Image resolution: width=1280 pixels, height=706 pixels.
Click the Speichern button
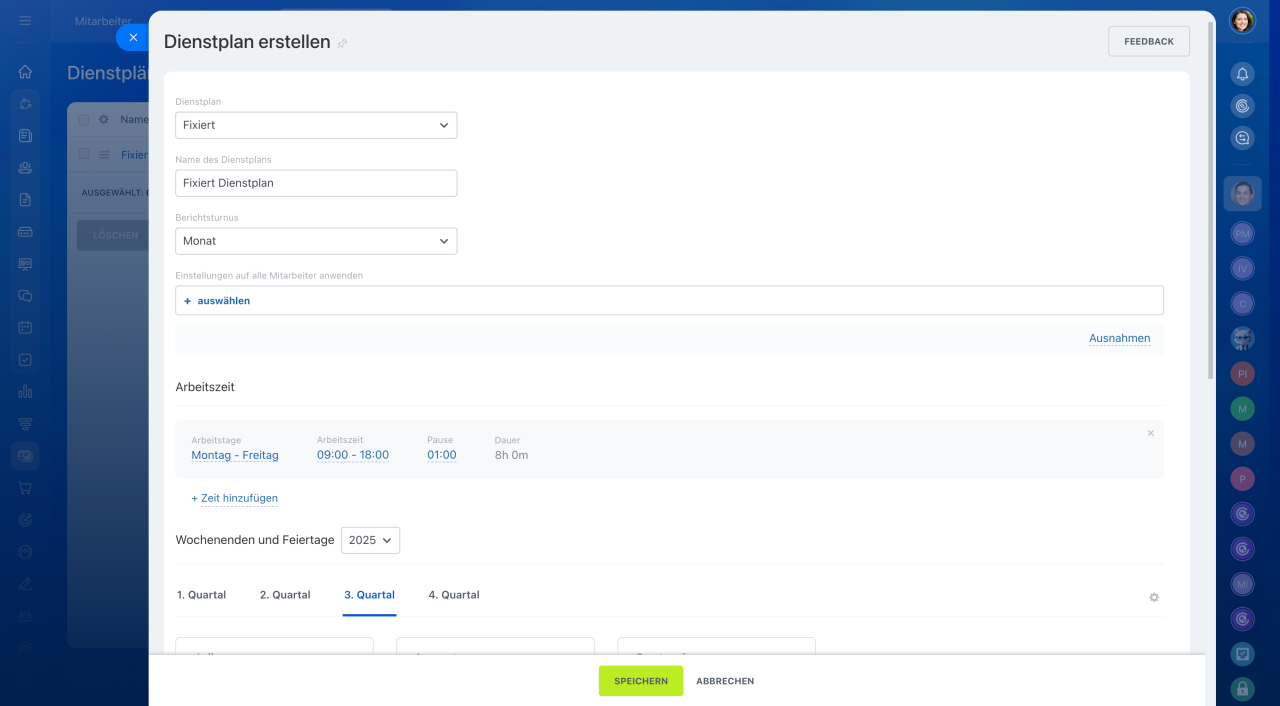pyautogui.click(x=641, y=681)
